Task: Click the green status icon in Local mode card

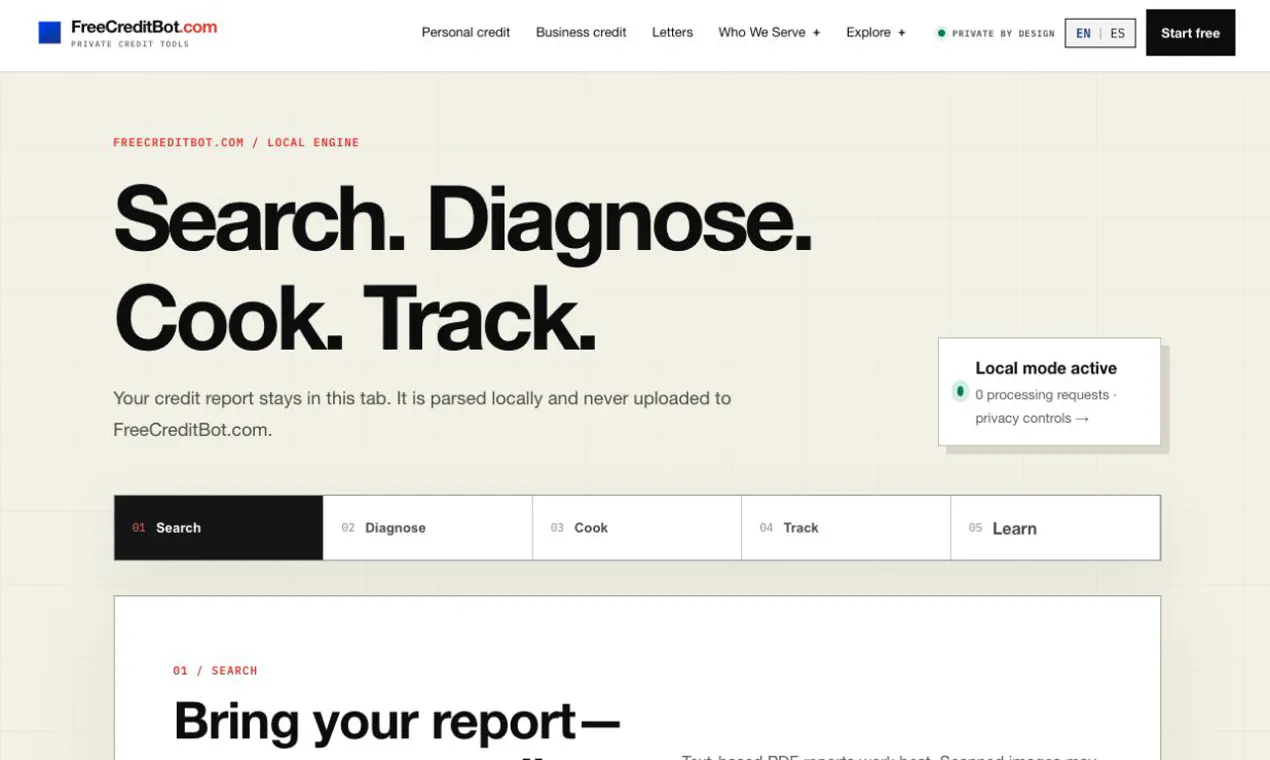Action: (960, 391)
